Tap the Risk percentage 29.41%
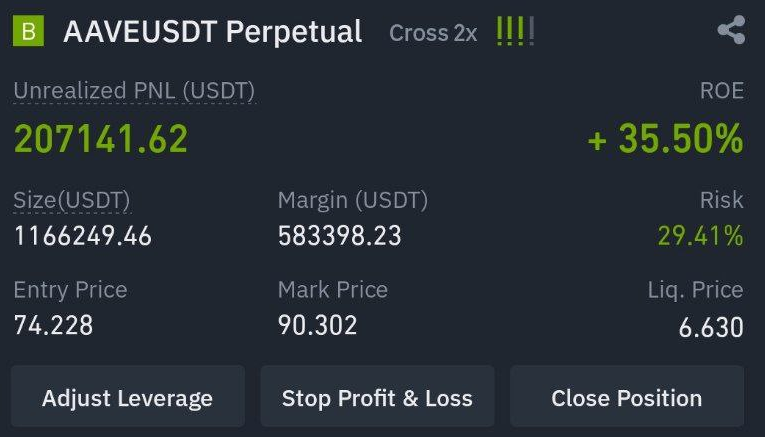This screenshot has height=437, width=765. 701,236
